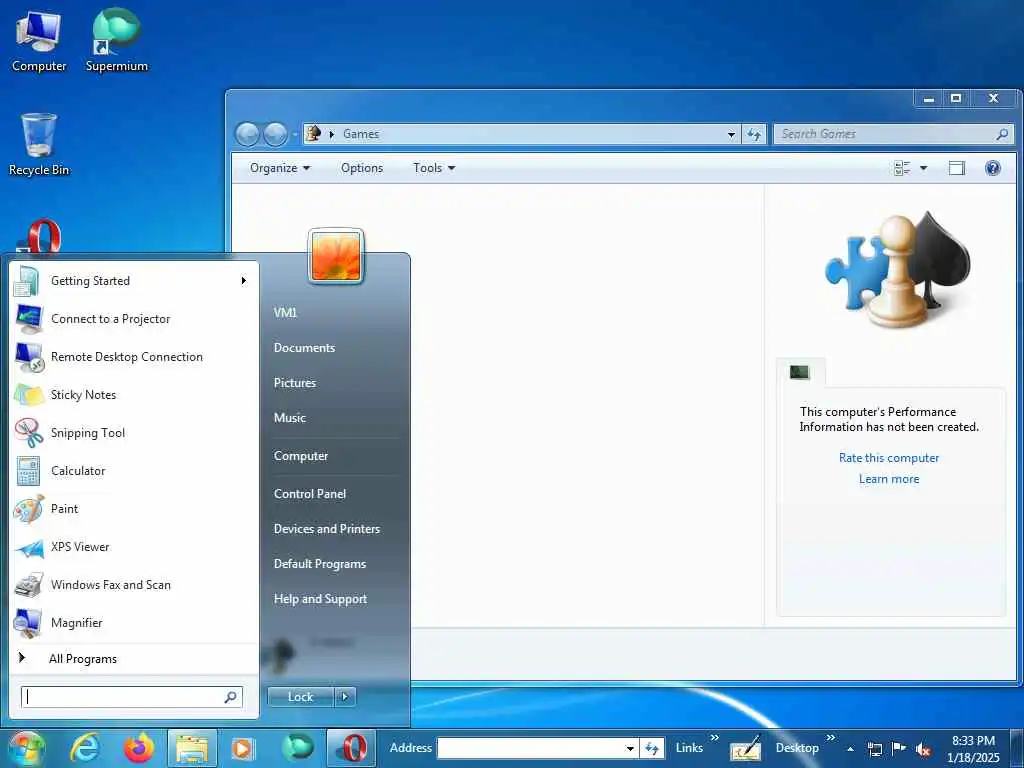Open Music from Start menu
The width and height of the screenshot is (1024, 768).
pyautogui.click(x=290, y=418)
